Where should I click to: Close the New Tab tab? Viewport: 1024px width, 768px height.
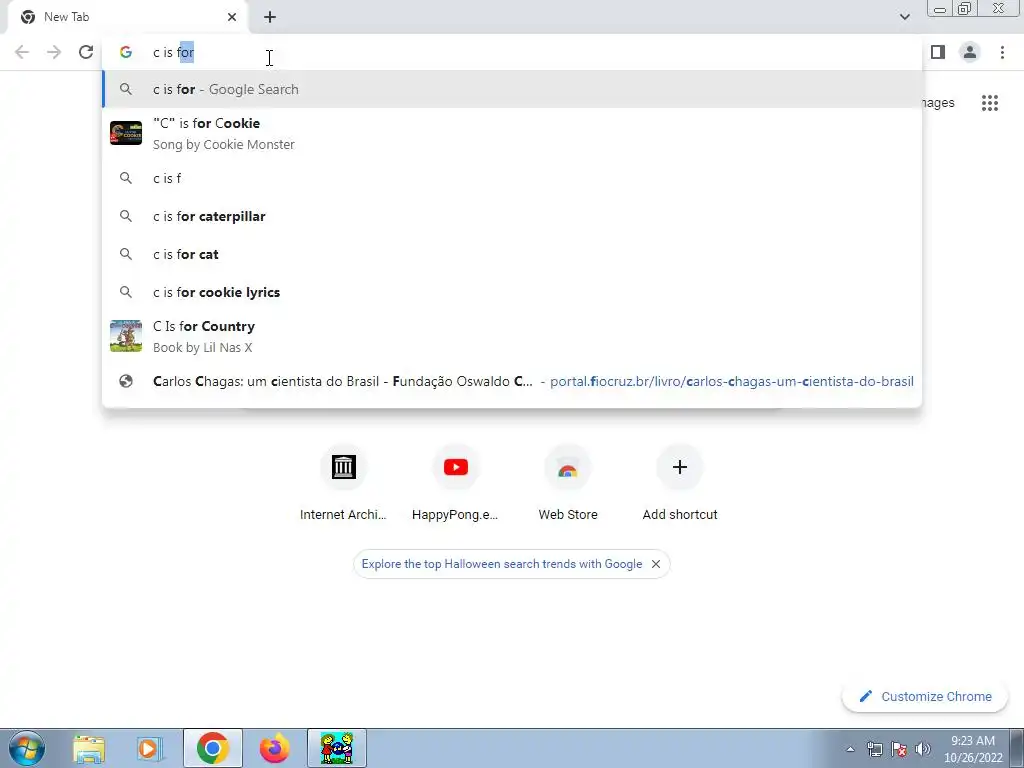coord(232,17)
